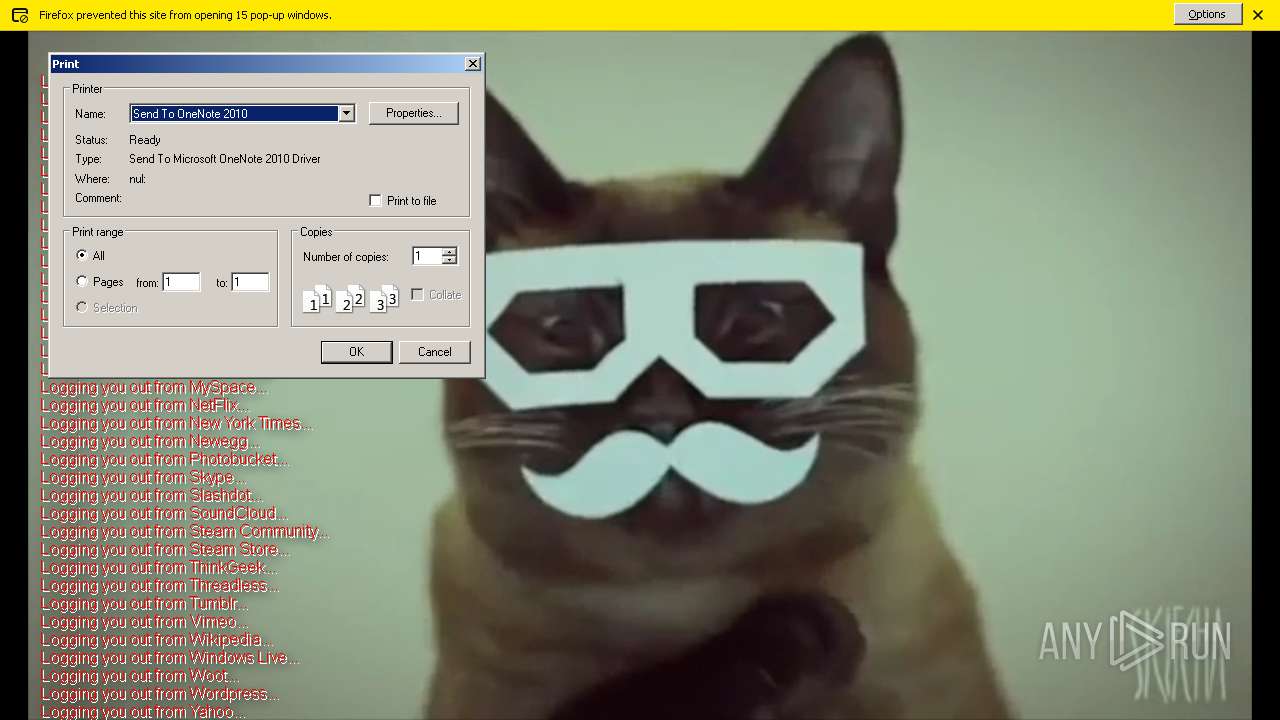Enable Print to file checkbox
This screenshot has height=720, width=1280.
click(x=375, y=201)
